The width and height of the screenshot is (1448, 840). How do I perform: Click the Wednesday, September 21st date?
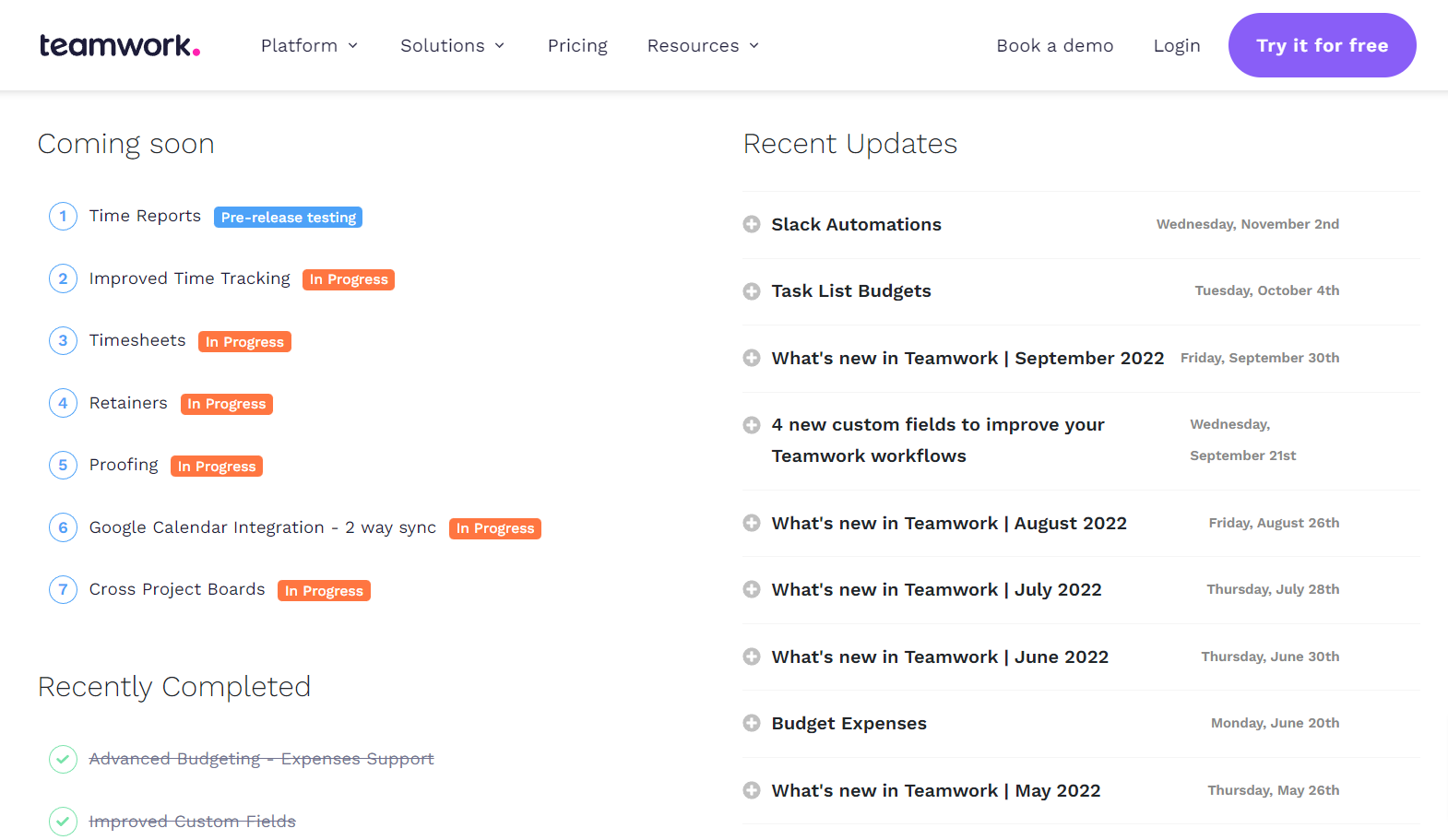pyautogui.click(x=1243, y=440)
